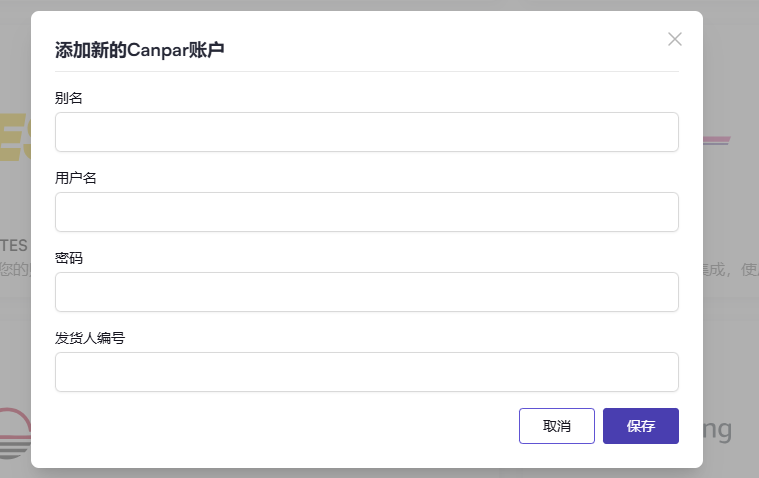Screen dimensions: 759x478
Task: Click the dimmed 集成 text on the right side
Action: click(714, 269)
